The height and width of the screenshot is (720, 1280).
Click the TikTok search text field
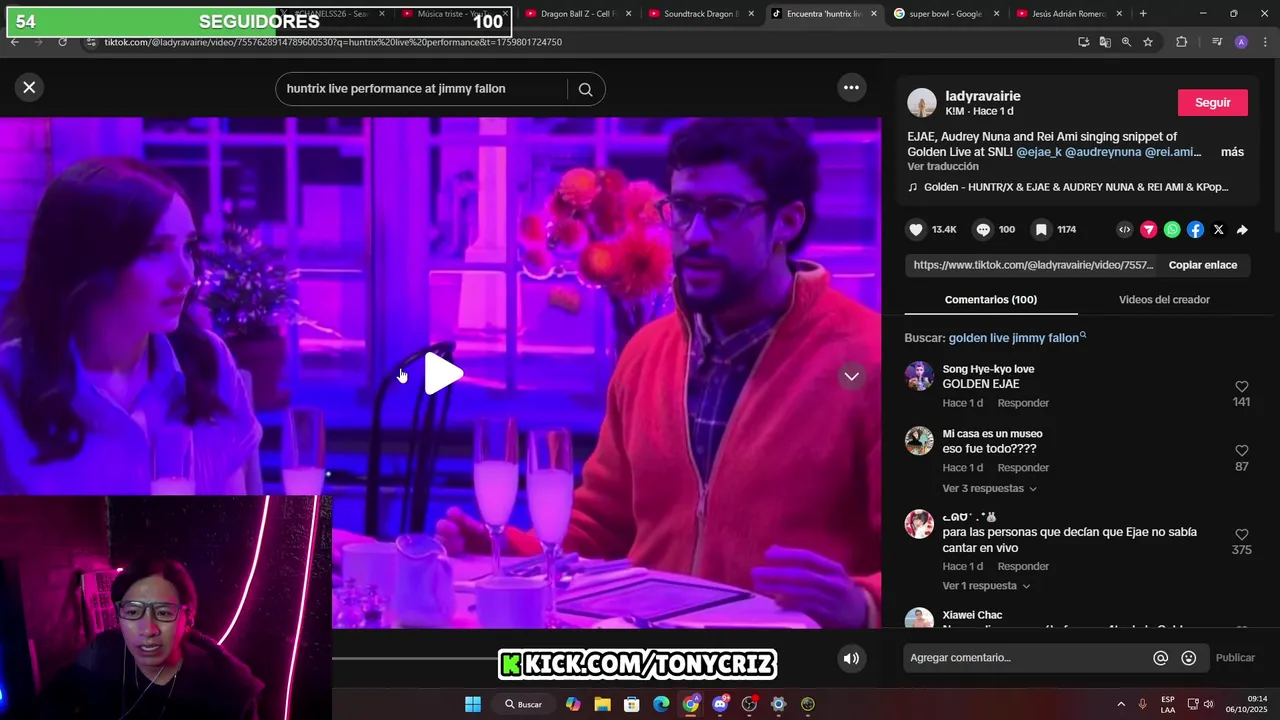click(420, 89)
